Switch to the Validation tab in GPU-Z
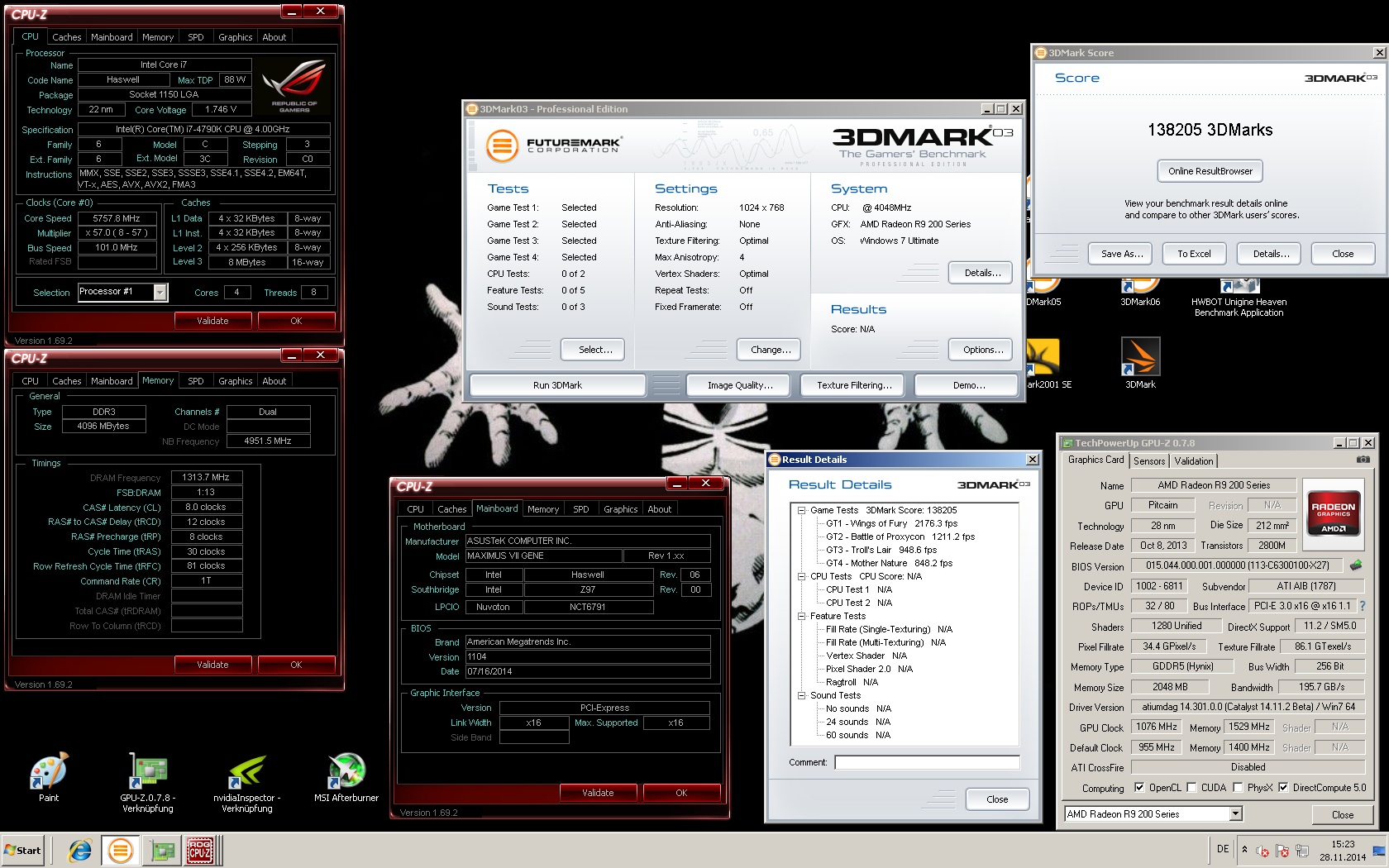Screen dimensions: 1389x868 [x=1194, y=461]
